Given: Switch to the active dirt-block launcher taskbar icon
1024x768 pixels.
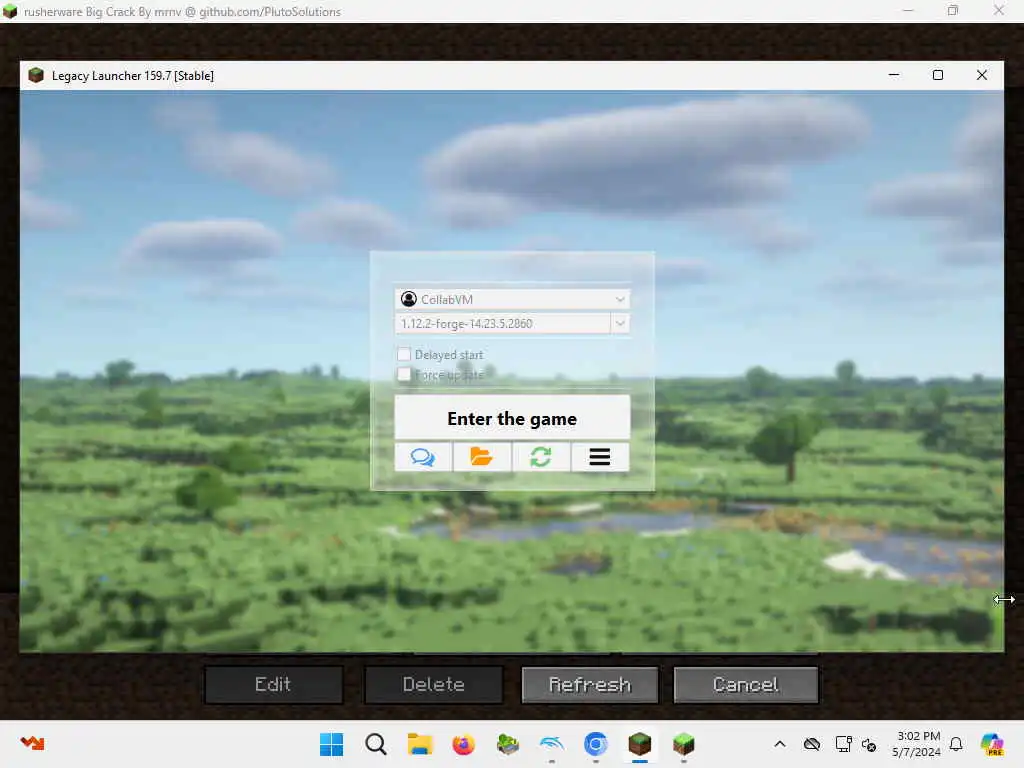Looking at the screenshot, I should point(640,744).
